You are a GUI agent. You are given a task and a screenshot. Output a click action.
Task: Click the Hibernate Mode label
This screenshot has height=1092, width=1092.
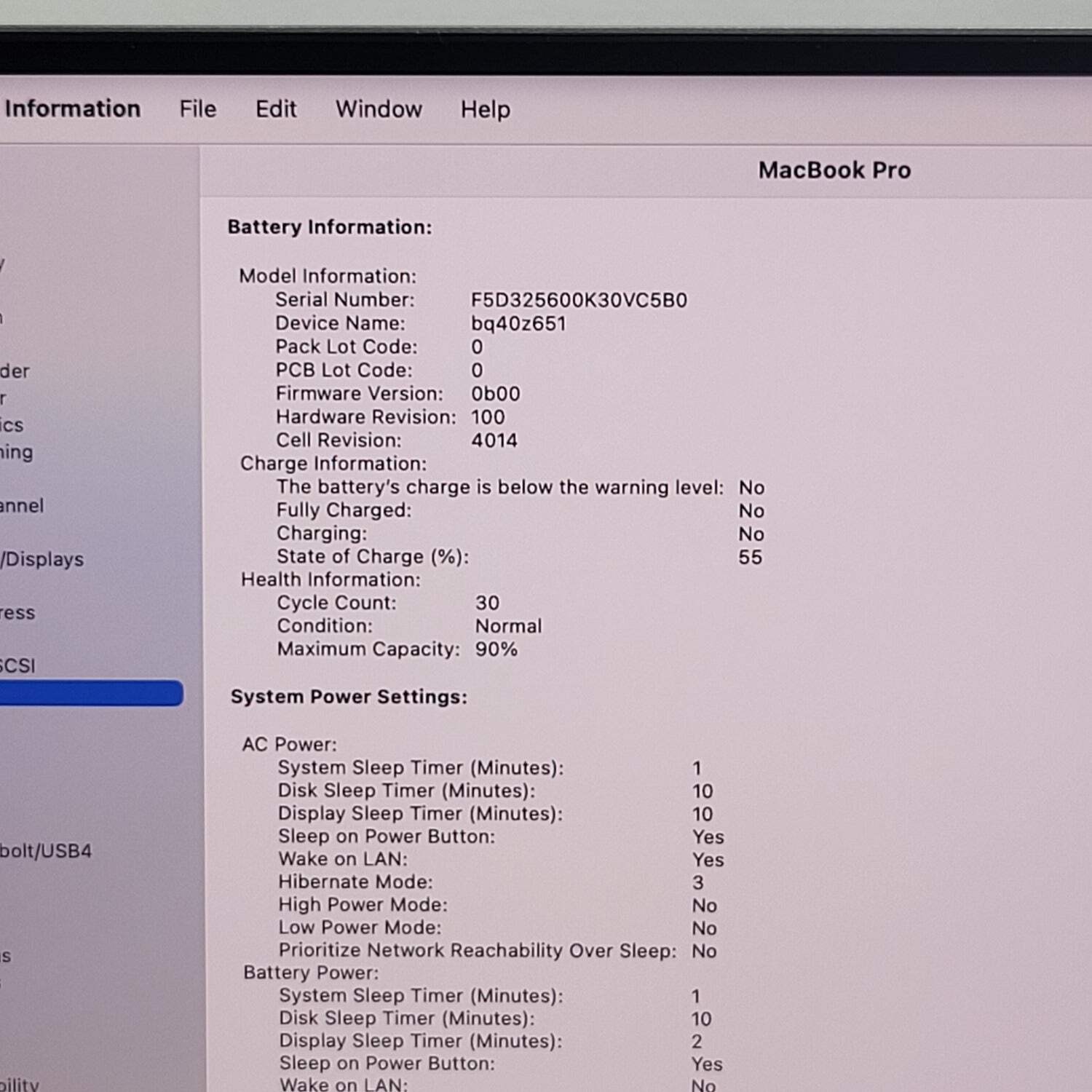(355, 882)
